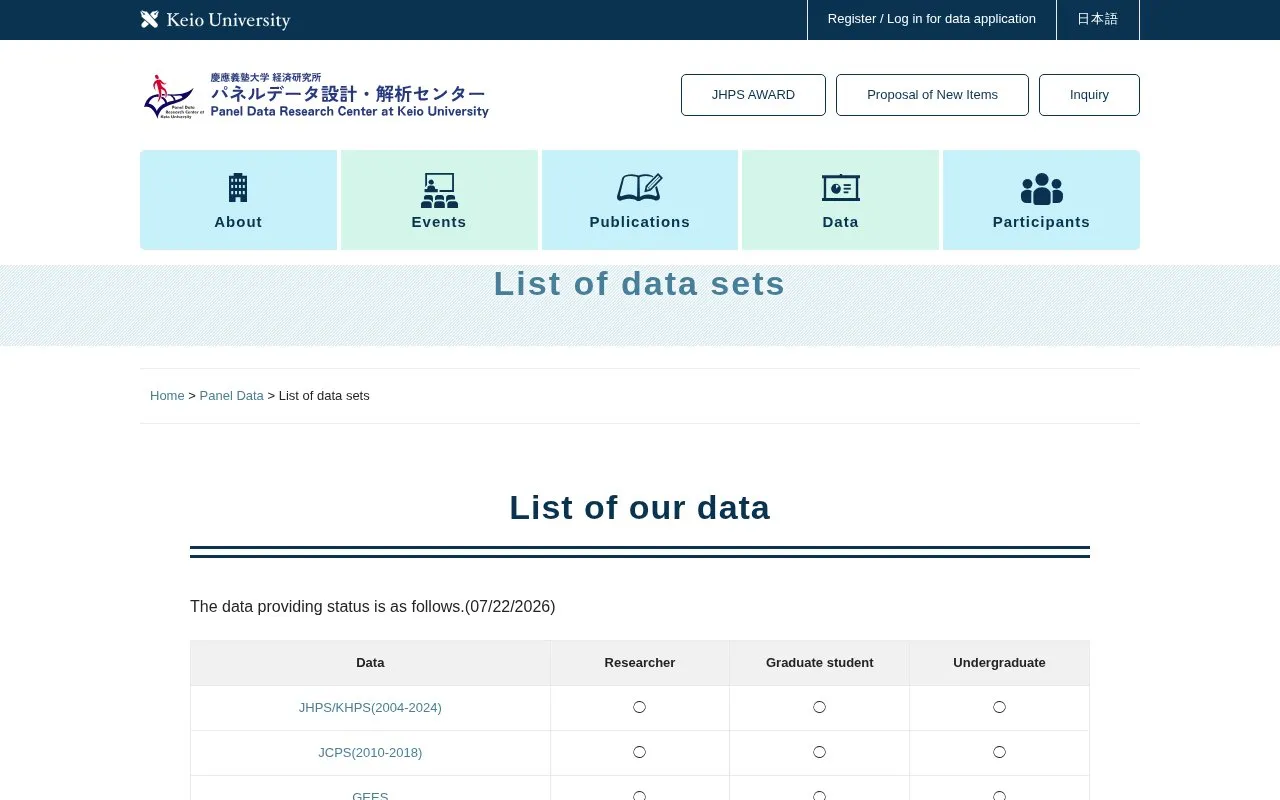Click the Data column header
The width and height of the screenshot is (1280, 800).
[x=370, y=663]
